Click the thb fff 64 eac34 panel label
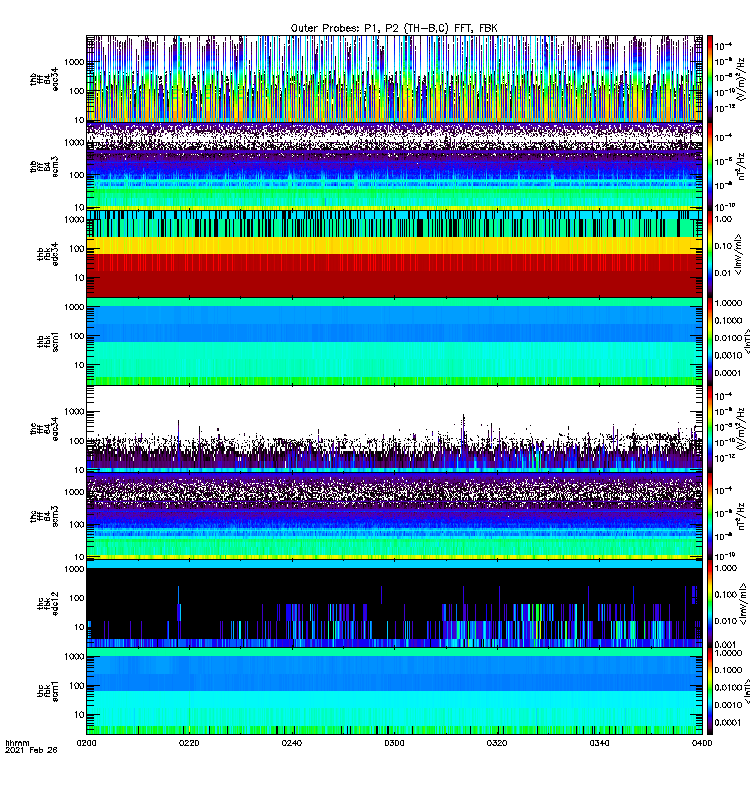This screenshot has width=750, height=800. tap(44, 79)
